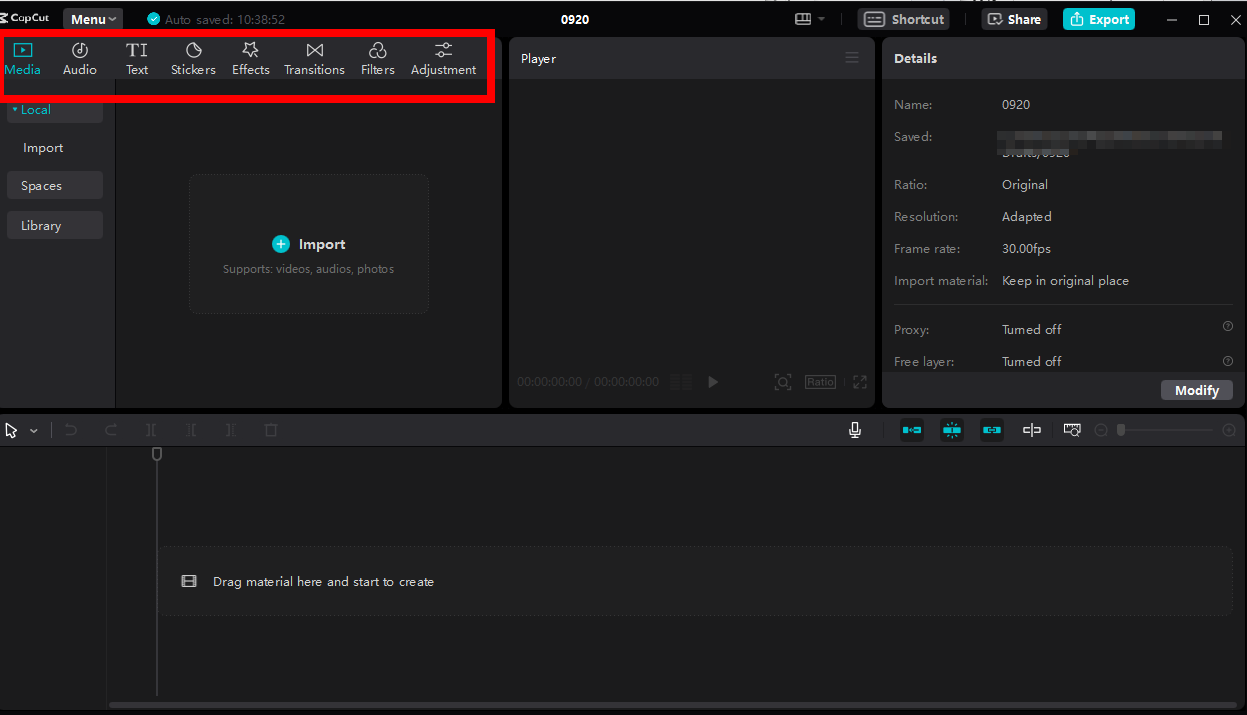Click the Ratio value 'Original' in Details
The width and height of the screenshot is (1247, 715).
tap(1025, 185)
